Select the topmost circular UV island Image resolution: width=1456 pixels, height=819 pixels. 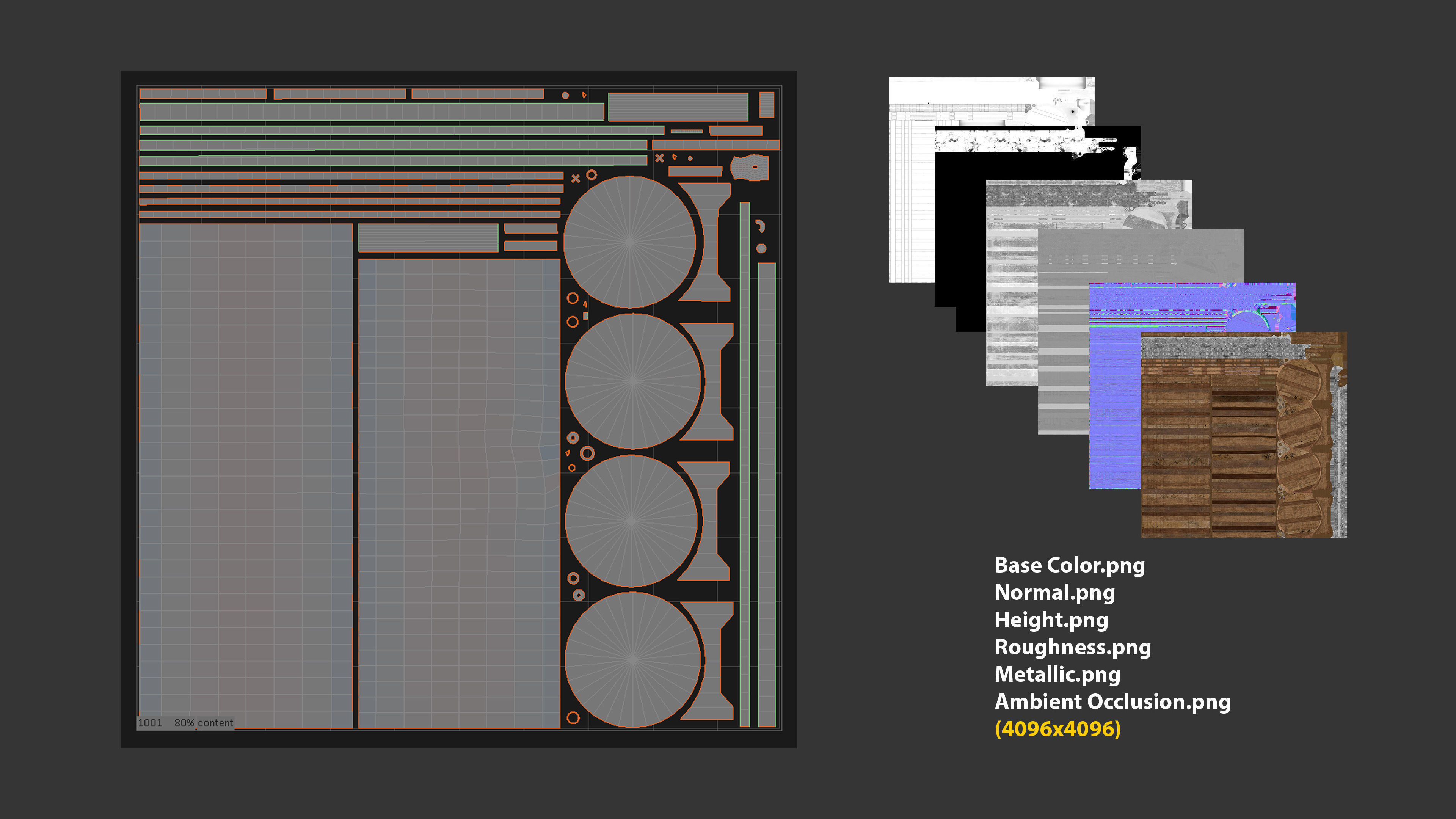coord(630,242)
